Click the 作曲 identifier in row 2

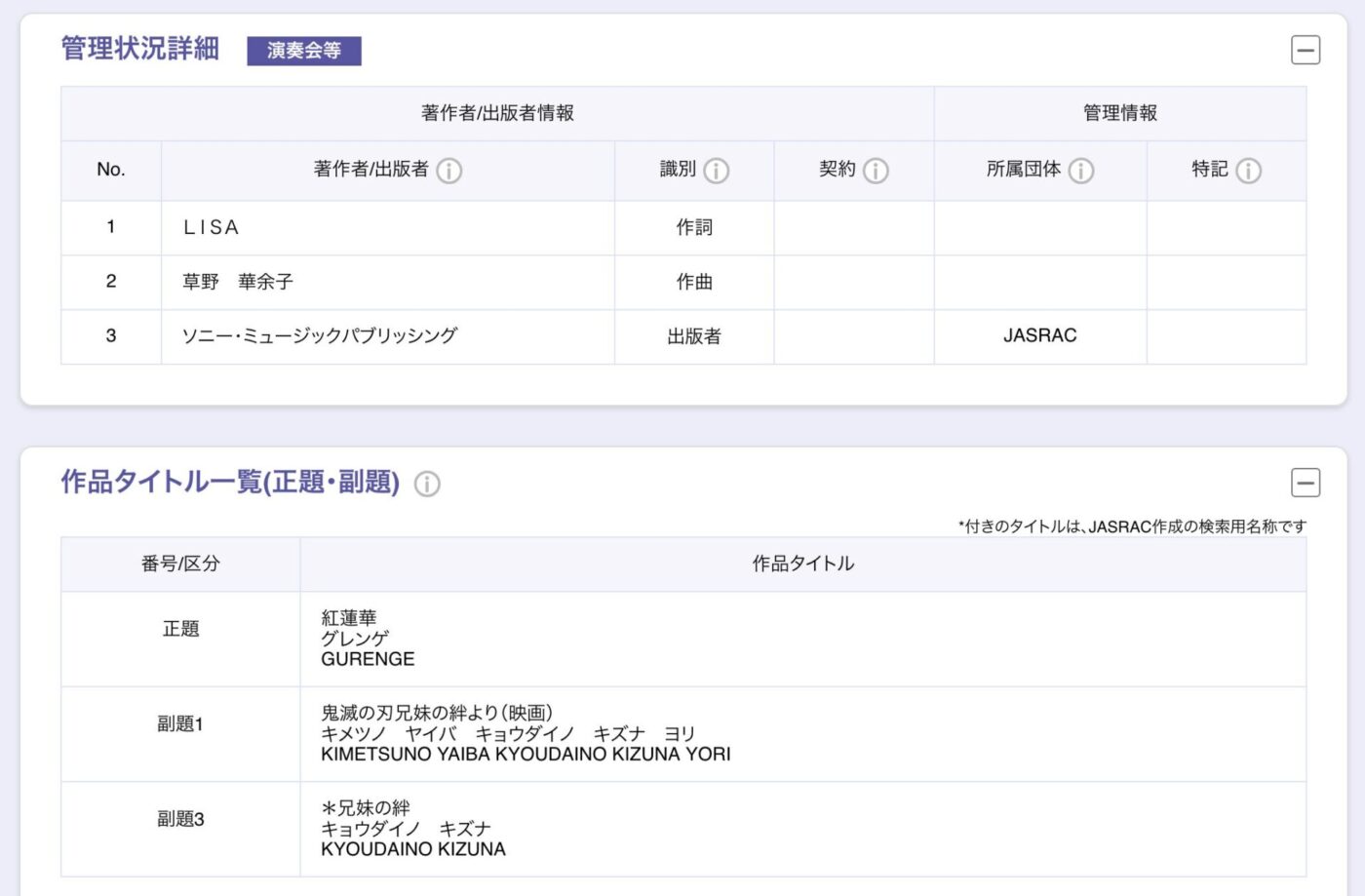[694, 282]
